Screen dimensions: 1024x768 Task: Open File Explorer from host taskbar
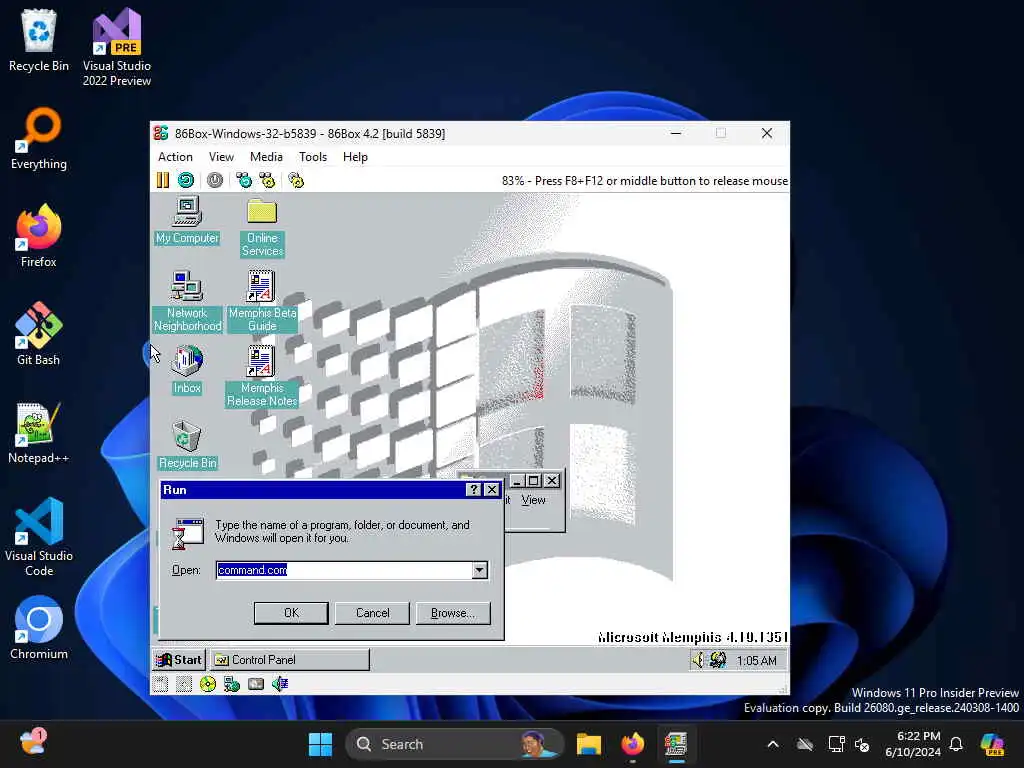tap(588, 744)
